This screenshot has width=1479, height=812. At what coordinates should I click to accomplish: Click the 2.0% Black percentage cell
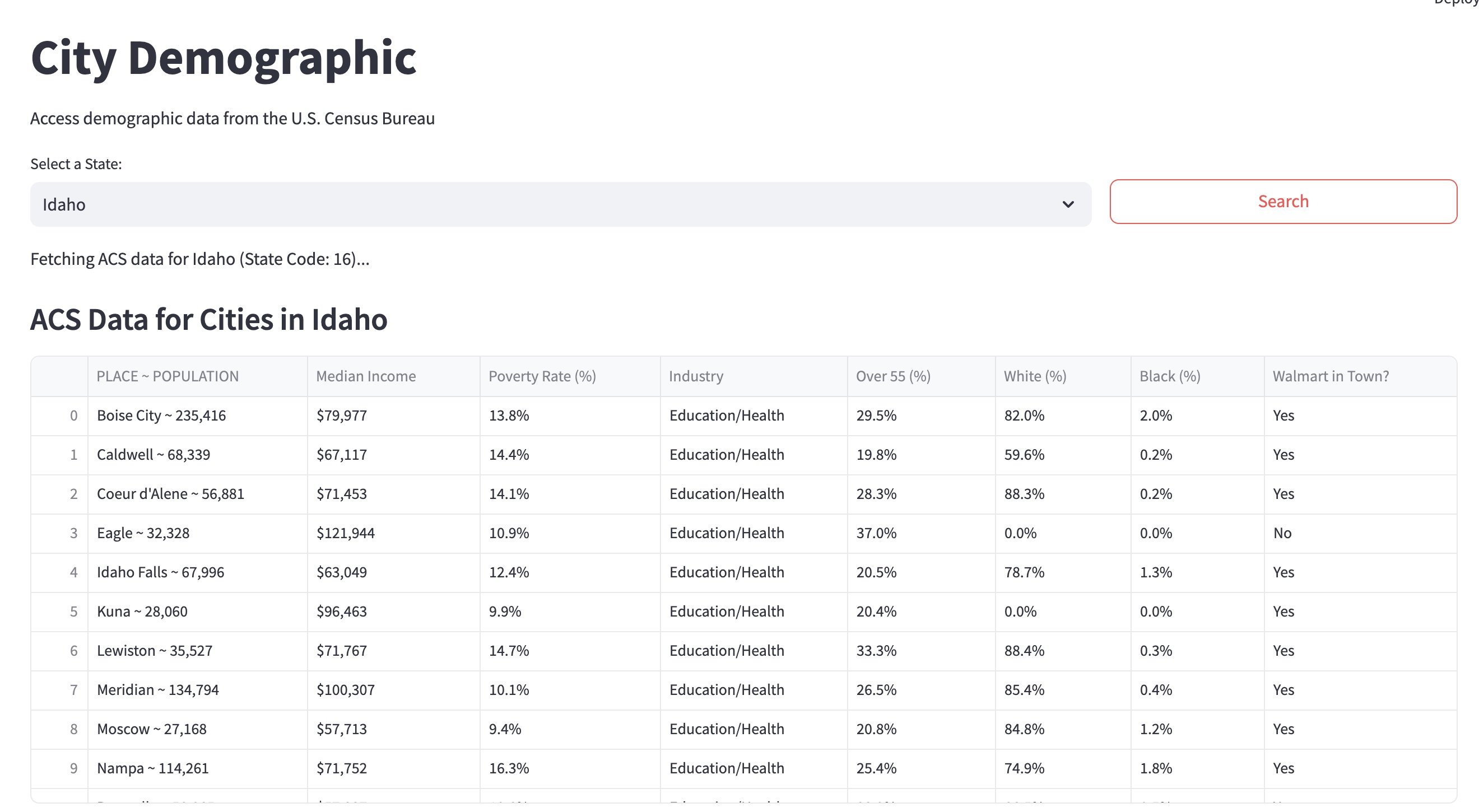tap(1197, 416)
